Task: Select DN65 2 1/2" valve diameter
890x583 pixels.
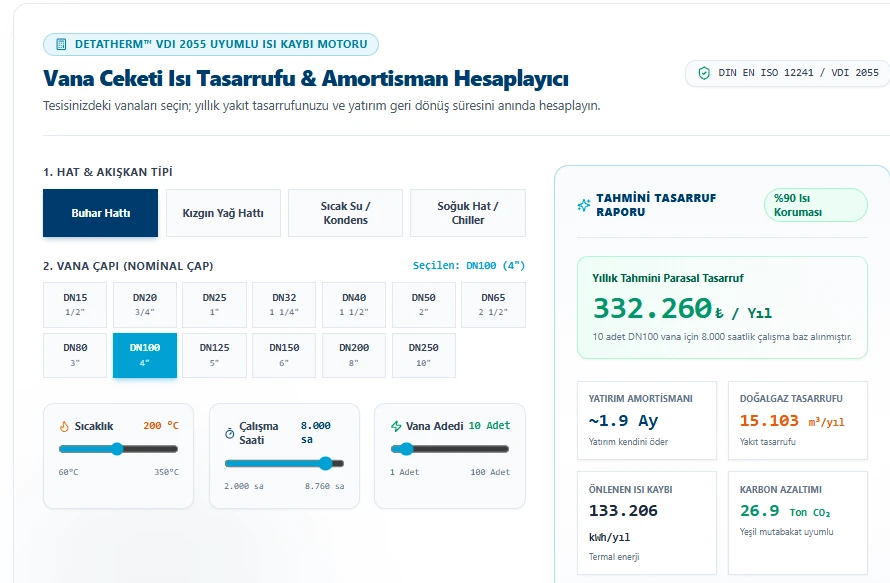Action: pos(493,305)
